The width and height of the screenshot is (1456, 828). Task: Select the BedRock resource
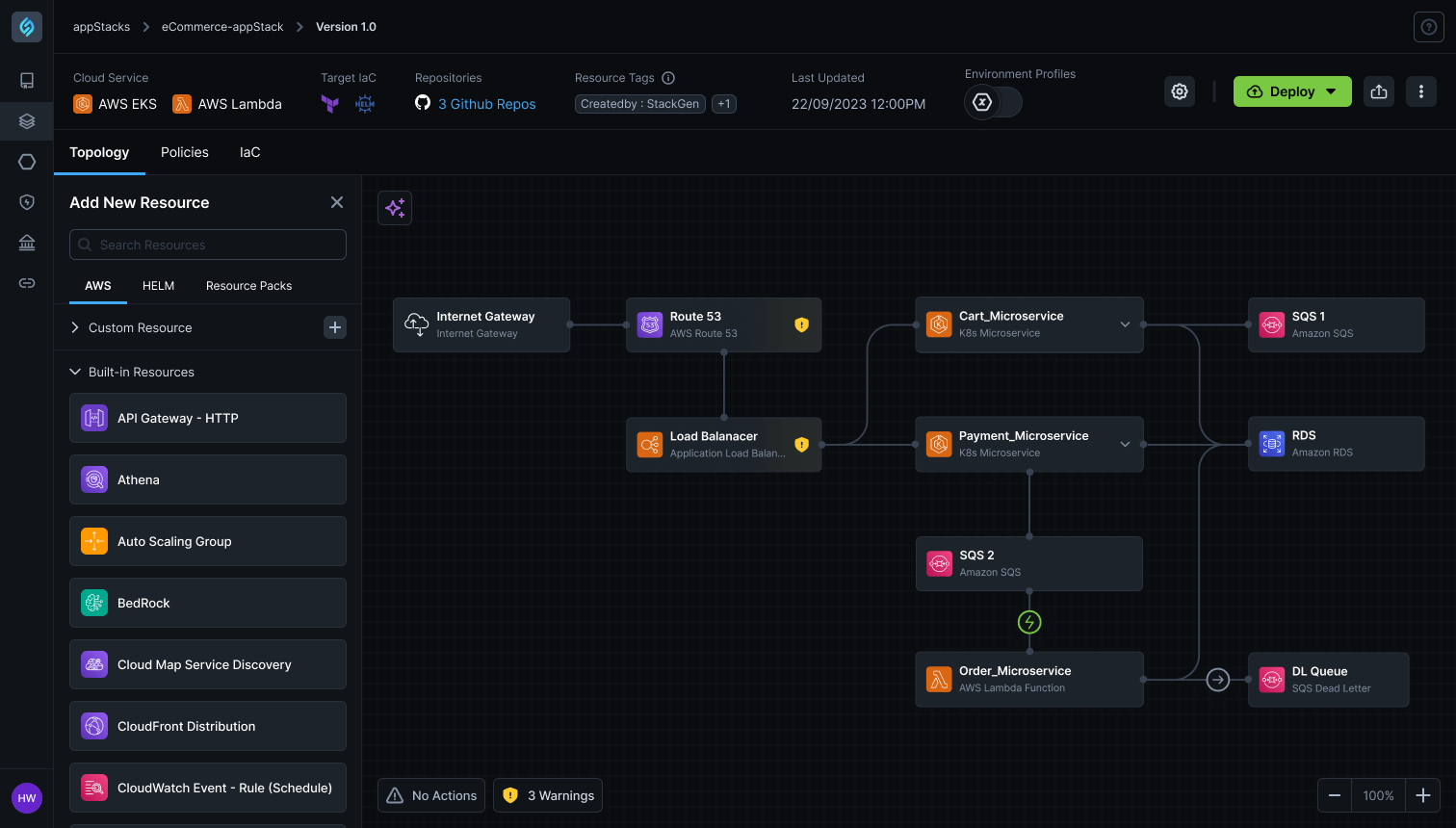coord(208,603)
